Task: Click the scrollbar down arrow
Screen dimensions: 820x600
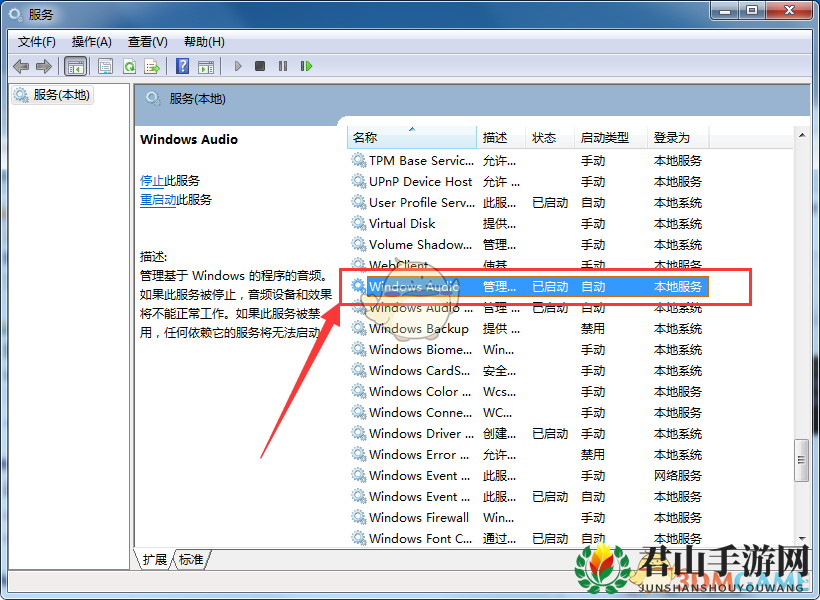Action: tap(802, 539)
